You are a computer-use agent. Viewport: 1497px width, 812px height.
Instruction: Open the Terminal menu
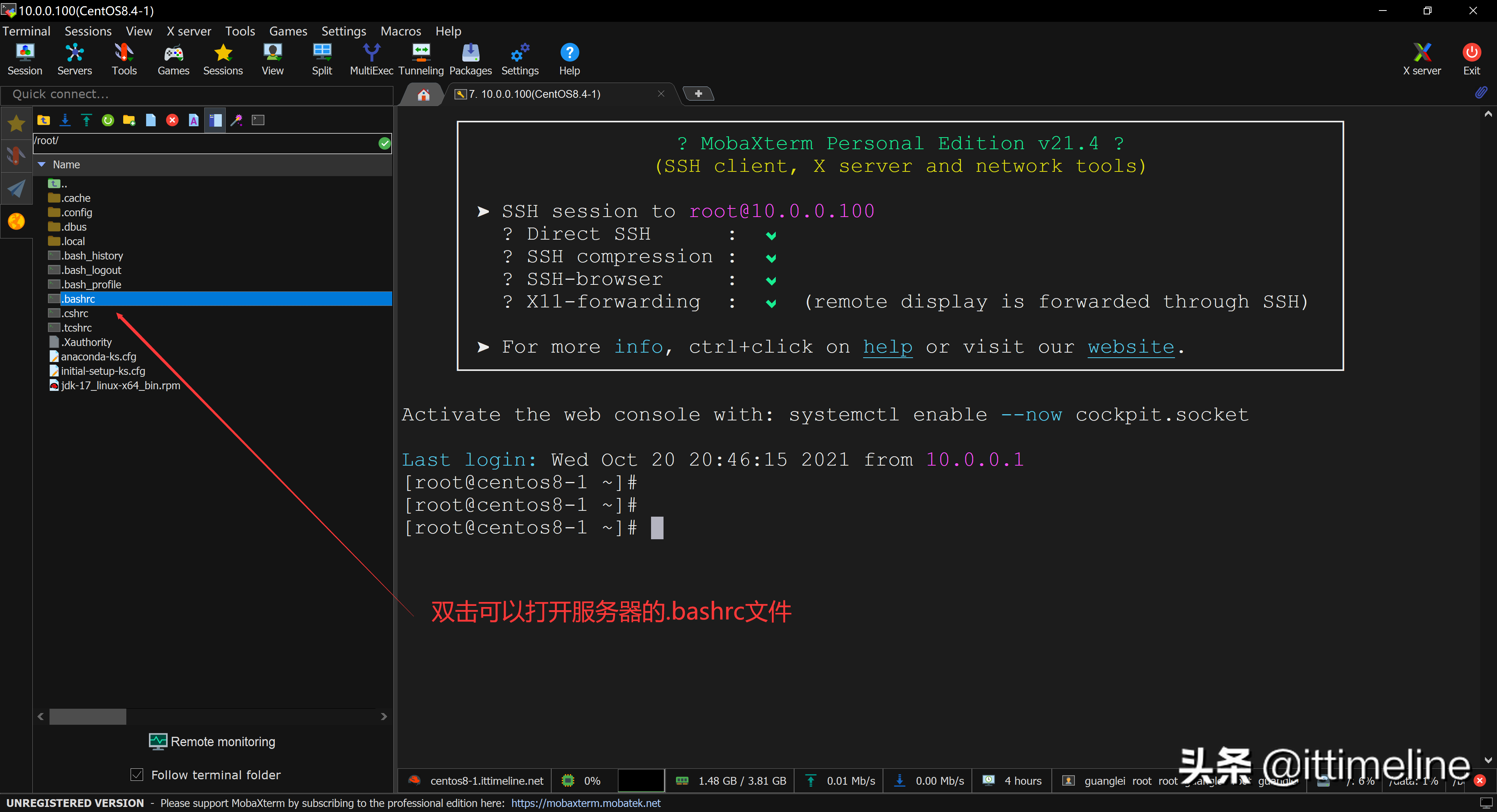(x=26, y=31)
